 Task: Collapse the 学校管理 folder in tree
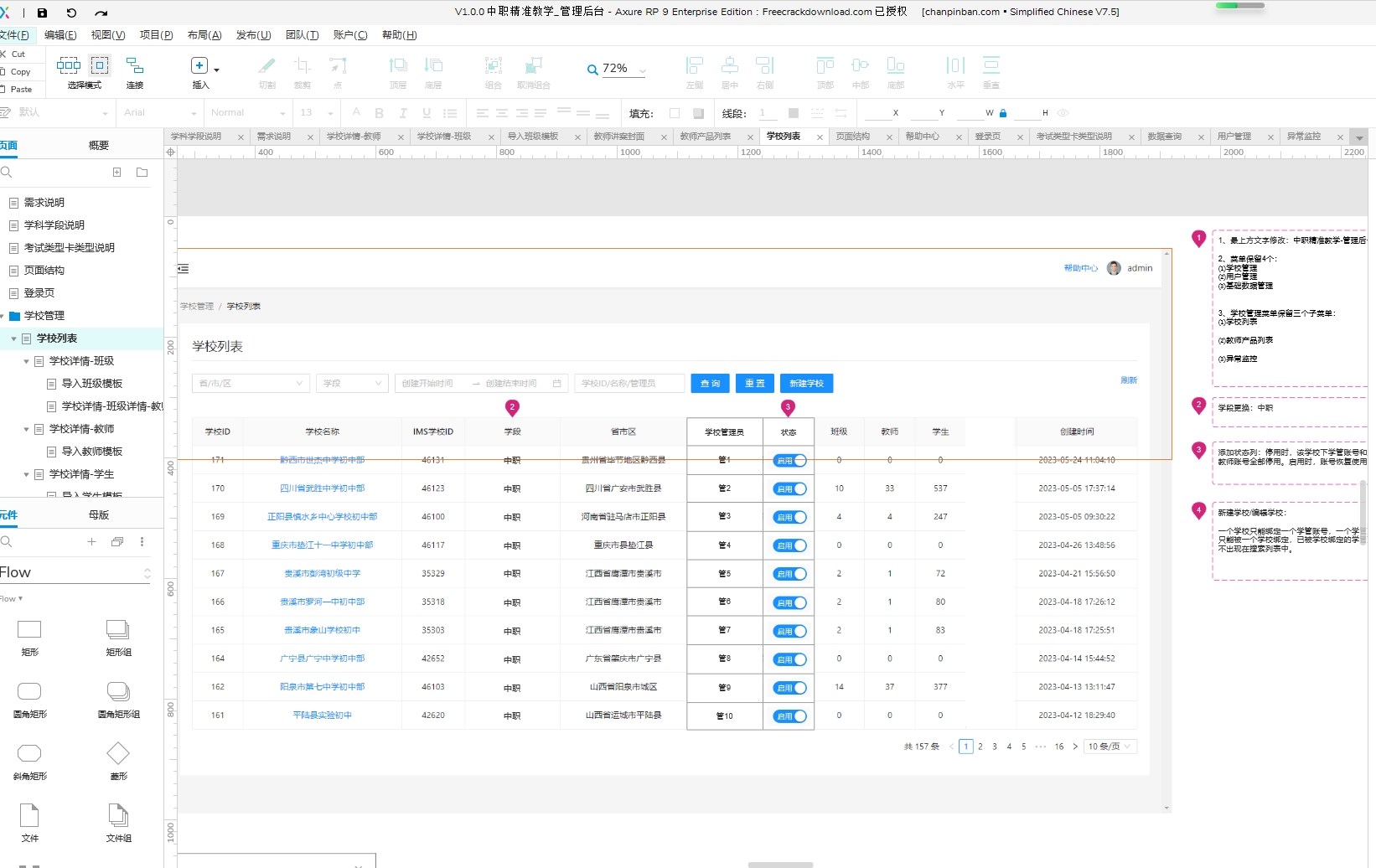click(x=3, y=316)
